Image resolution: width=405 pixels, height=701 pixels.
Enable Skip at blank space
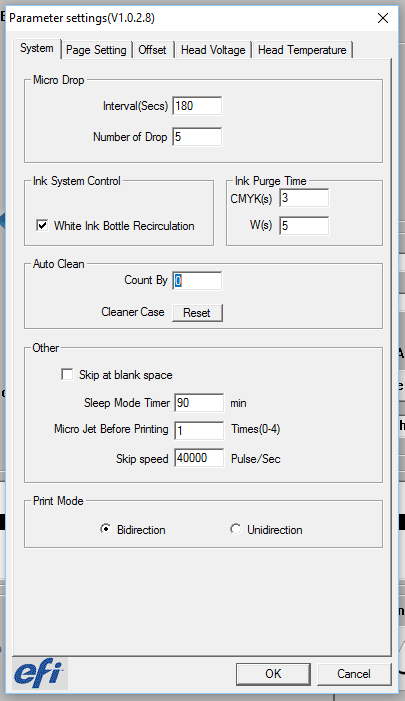pos(67,374)
